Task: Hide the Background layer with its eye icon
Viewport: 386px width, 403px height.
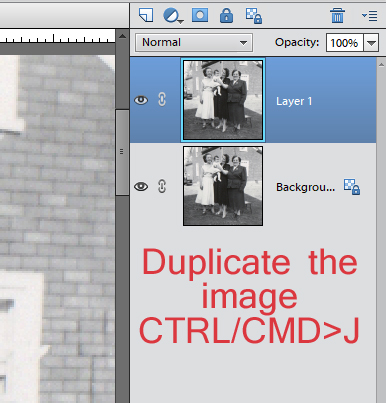Action: point(141,186)
